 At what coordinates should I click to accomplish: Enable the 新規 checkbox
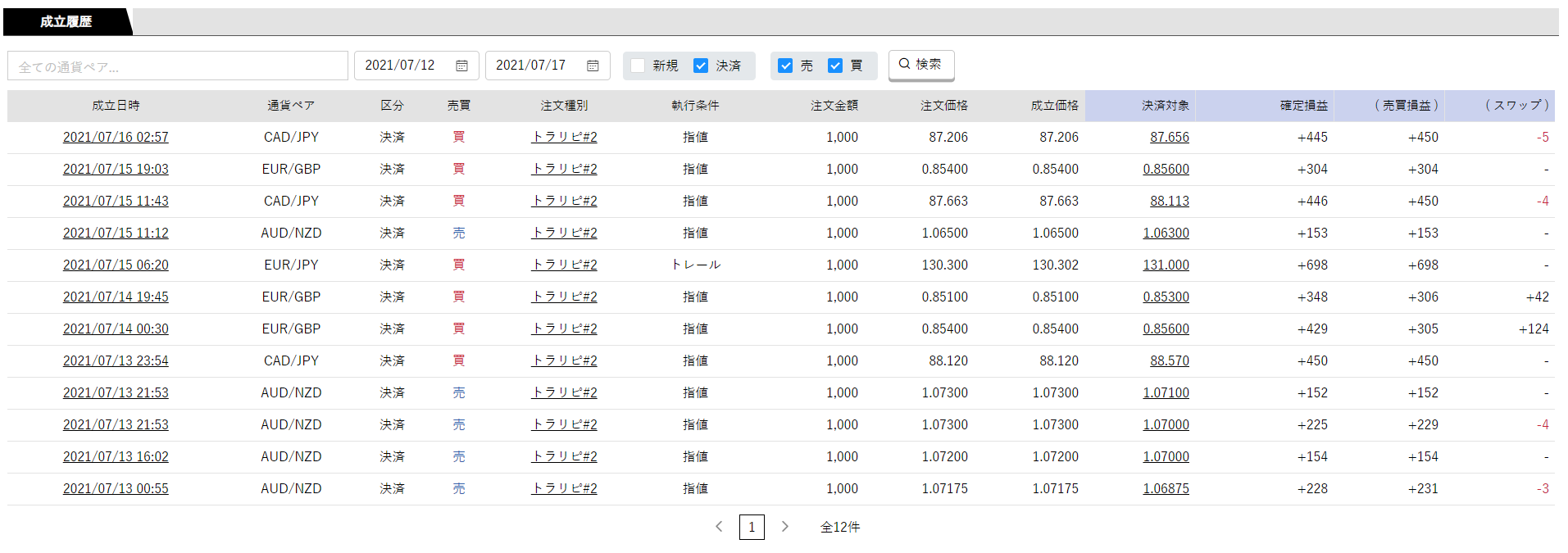click(638, 66)
